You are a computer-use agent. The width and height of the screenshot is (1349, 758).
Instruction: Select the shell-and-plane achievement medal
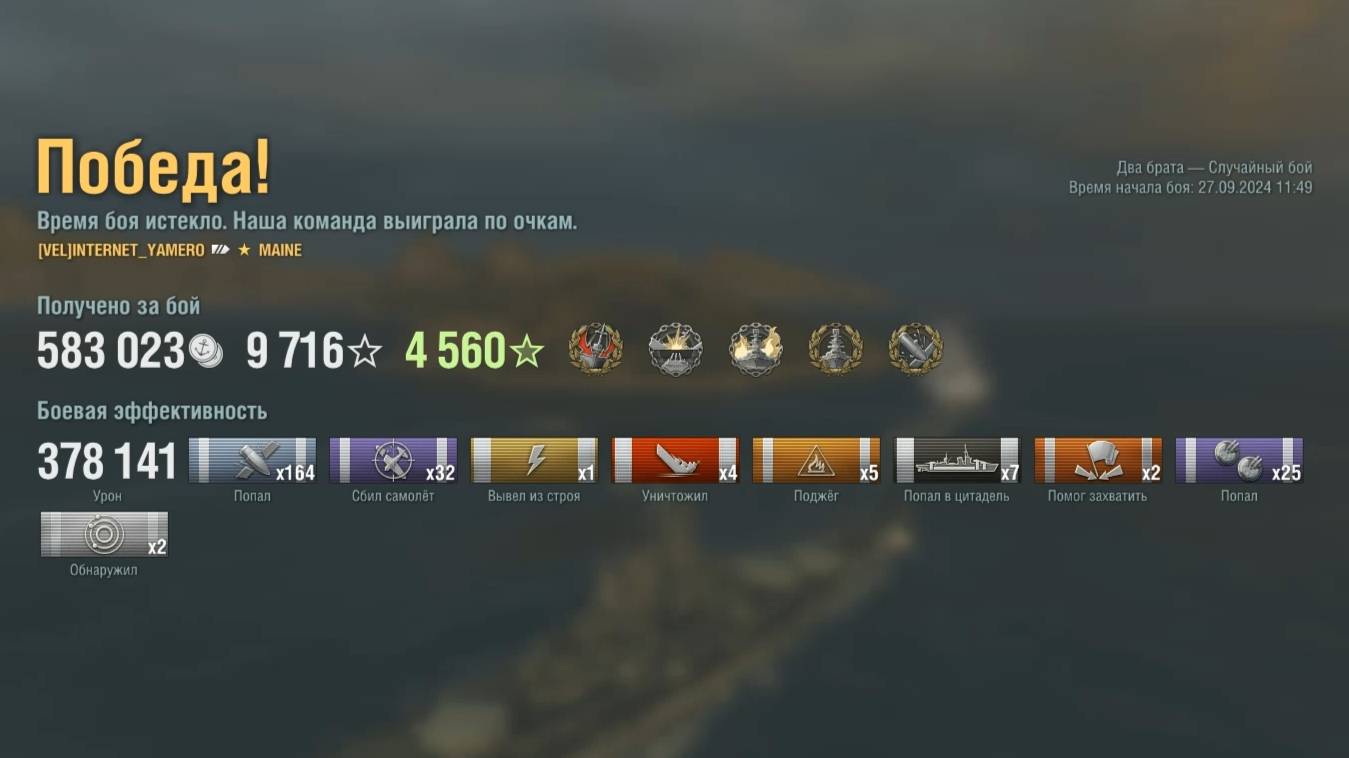click(916, 349)
